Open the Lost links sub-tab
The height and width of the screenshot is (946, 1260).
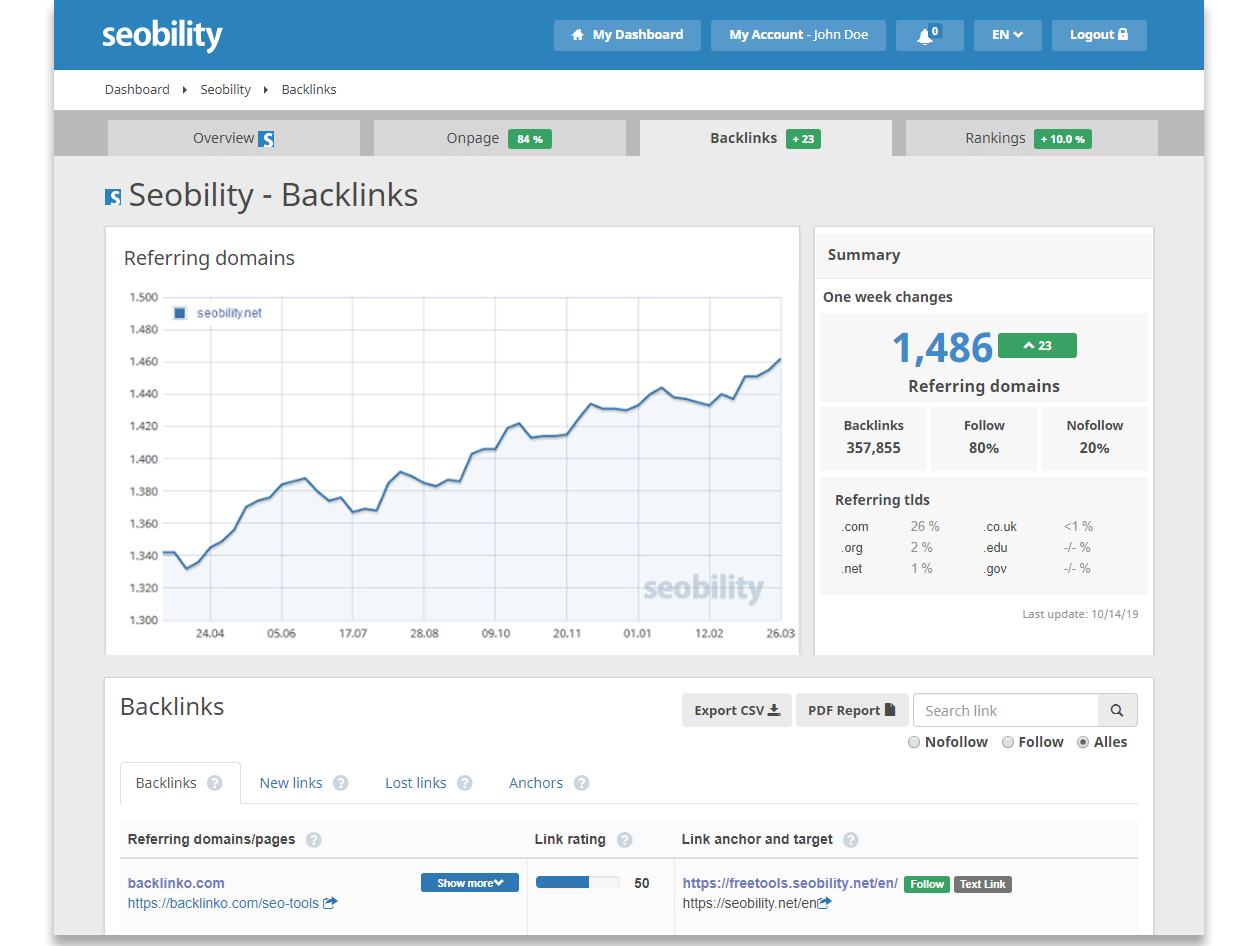coord(416,783)
